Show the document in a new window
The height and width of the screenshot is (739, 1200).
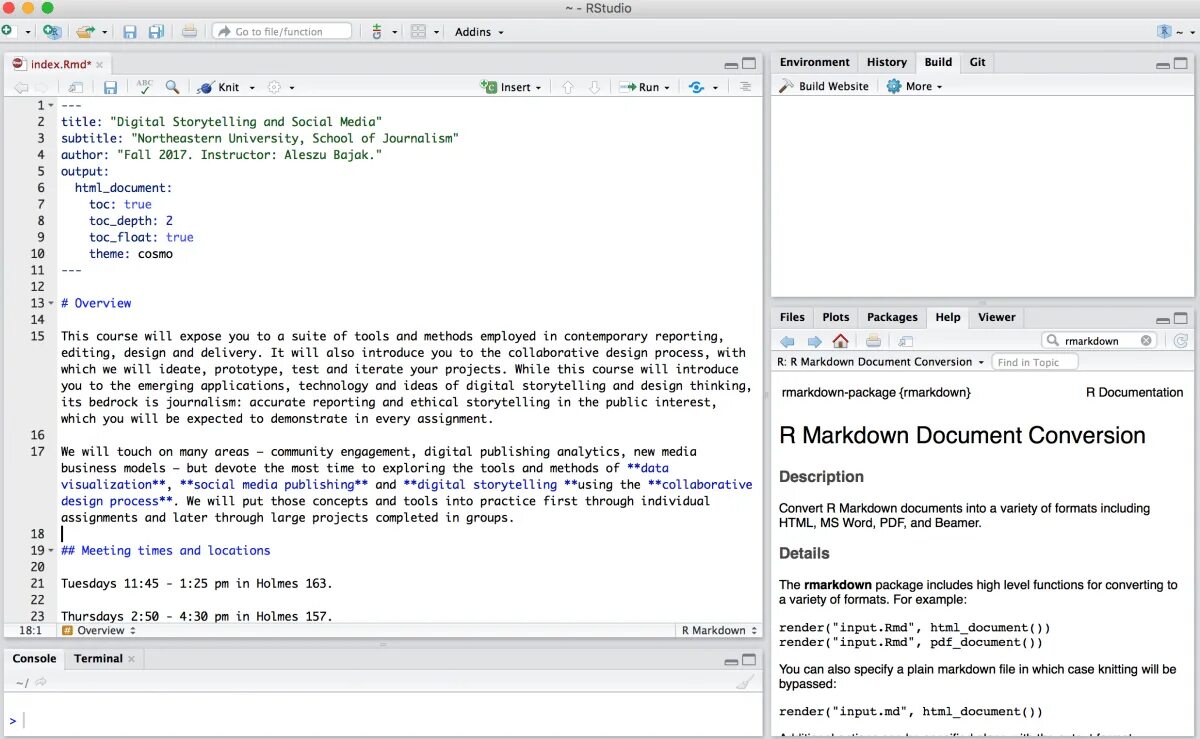point(76,88)
